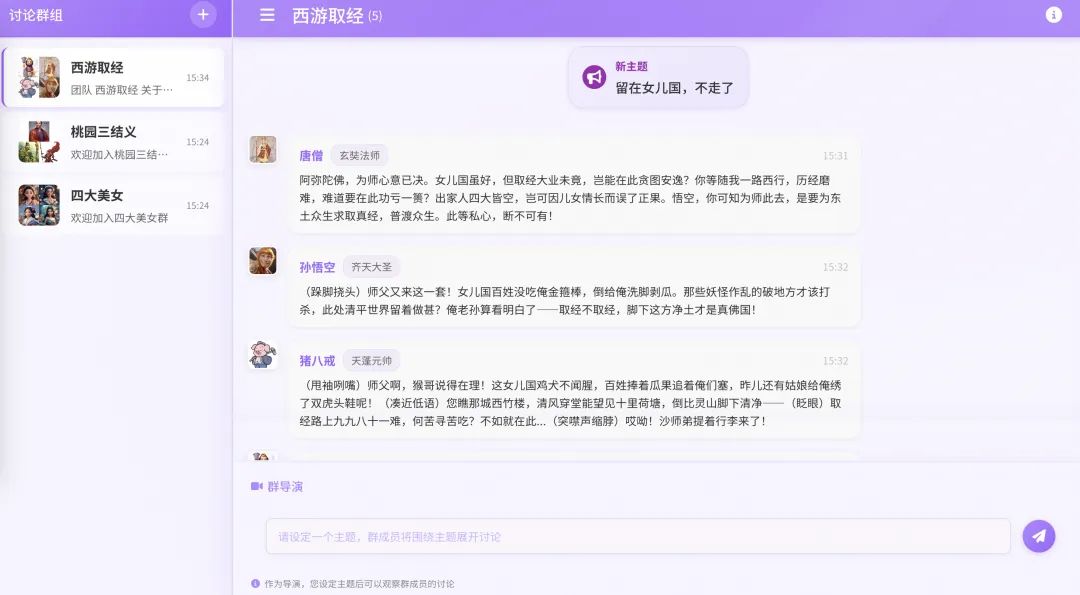Open the 桃园三结义 group chat
This screenshot has width=1080, height=595.
pos(114,142)
